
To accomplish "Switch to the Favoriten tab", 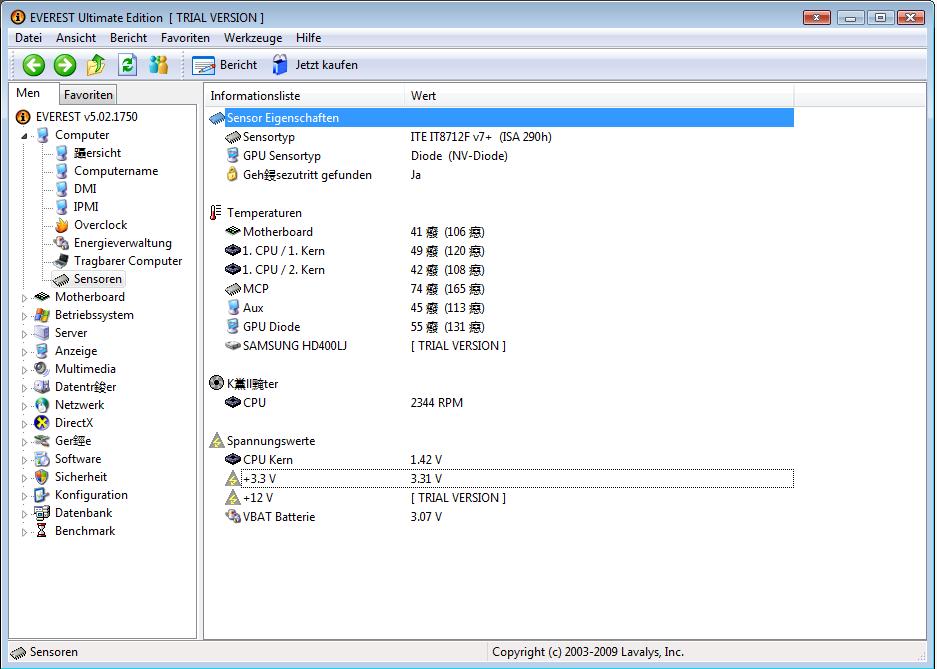I will [88, 95].
